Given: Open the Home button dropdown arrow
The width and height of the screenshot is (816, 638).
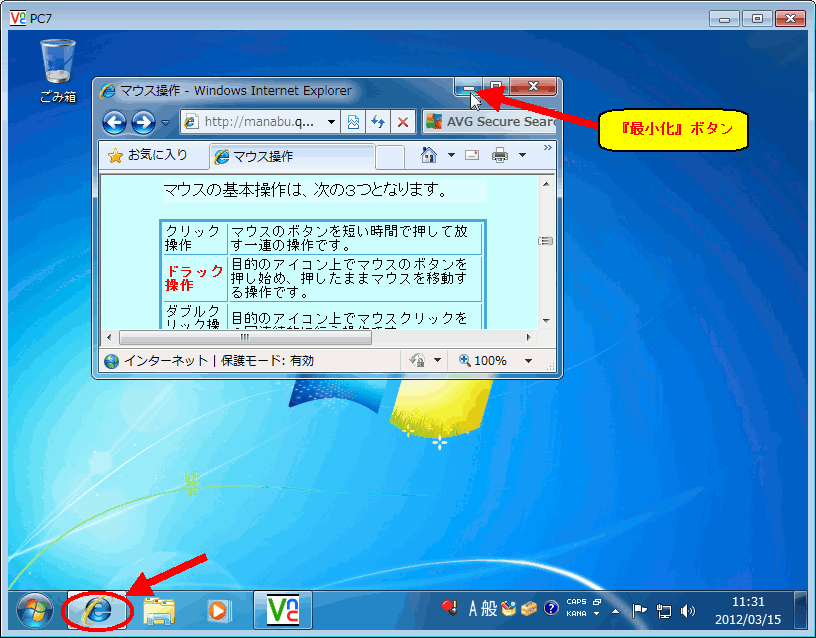Looking at the screenshot, I should (450, 157).
